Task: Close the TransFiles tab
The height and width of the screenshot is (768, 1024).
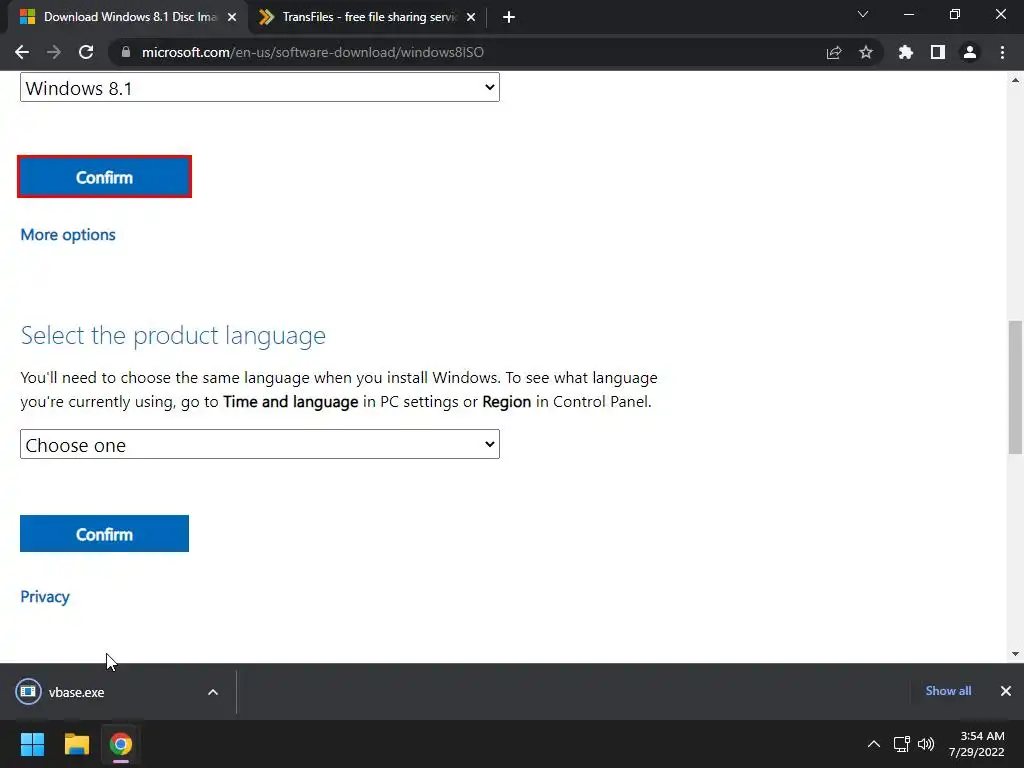Action: pyautogui.click(x=471, y=17)
